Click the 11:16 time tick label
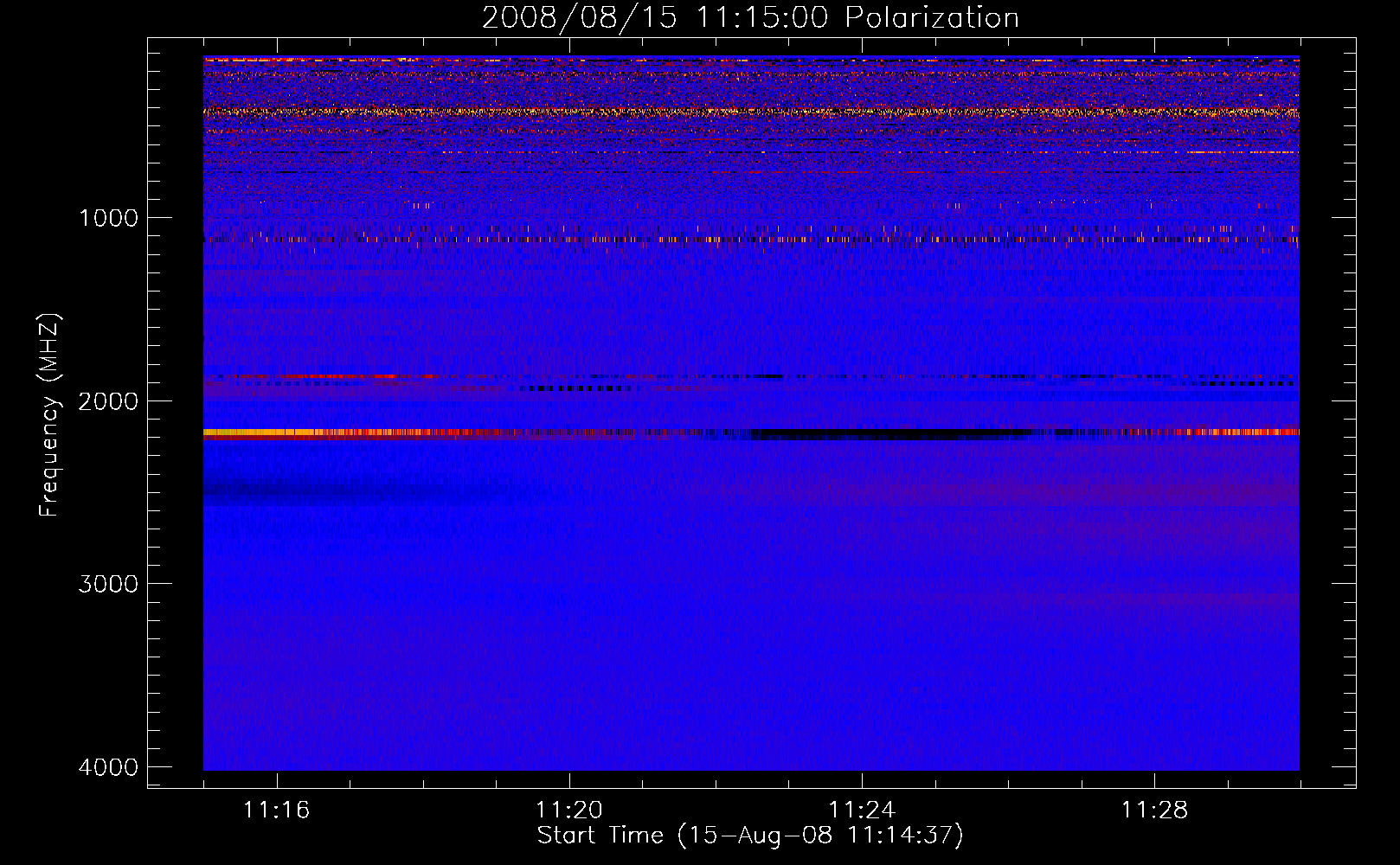The height and width of the screenshot is (865, 1400). coord(276,810)
